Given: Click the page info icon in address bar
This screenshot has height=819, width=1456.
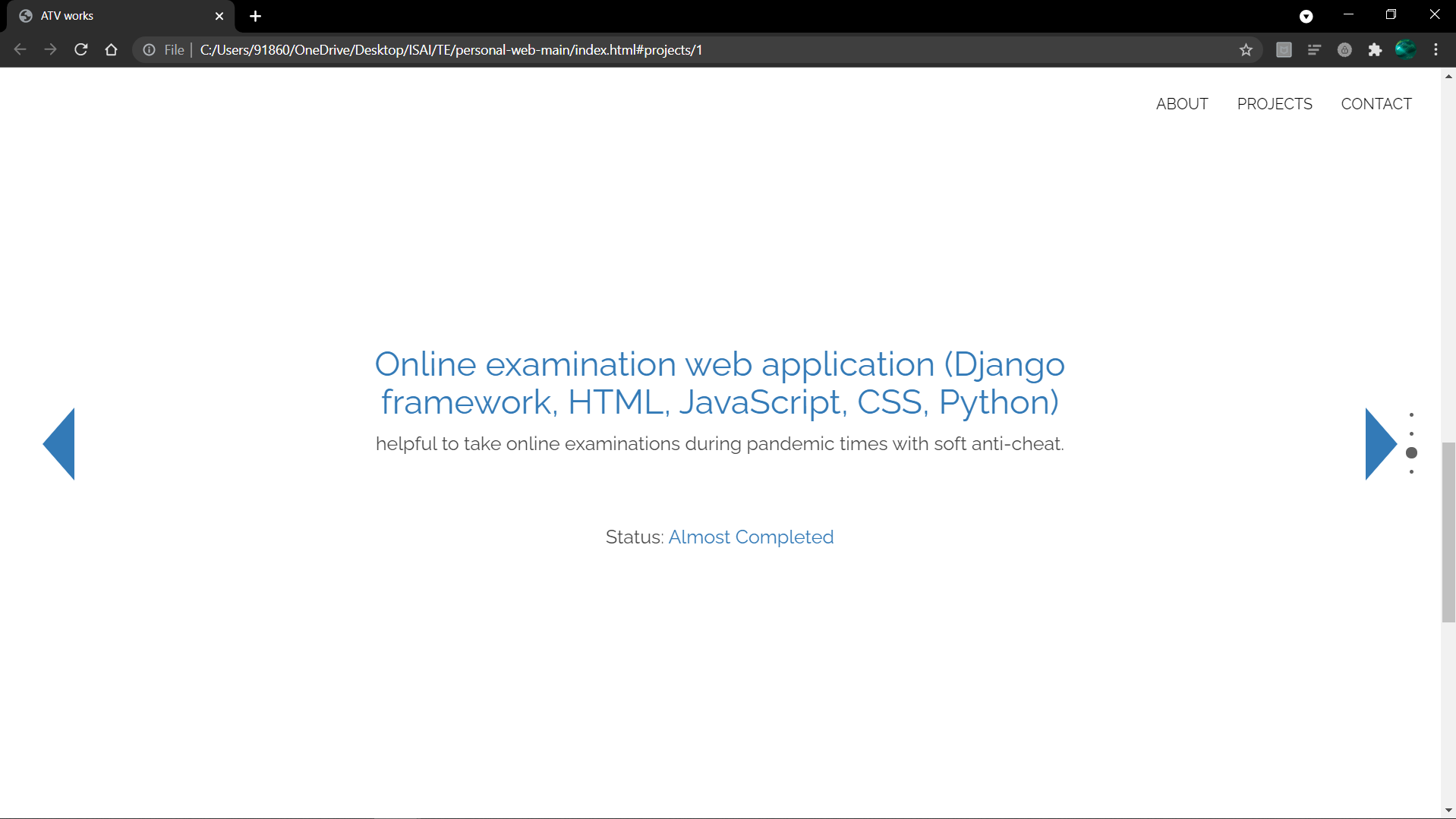Looking at the screenshot, I should (x=149, y=50).
